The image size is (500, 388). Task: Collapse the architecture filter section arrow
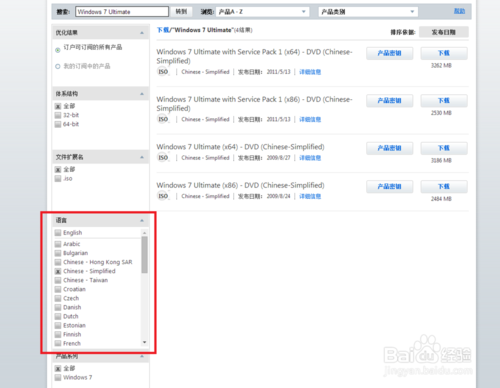142,94
